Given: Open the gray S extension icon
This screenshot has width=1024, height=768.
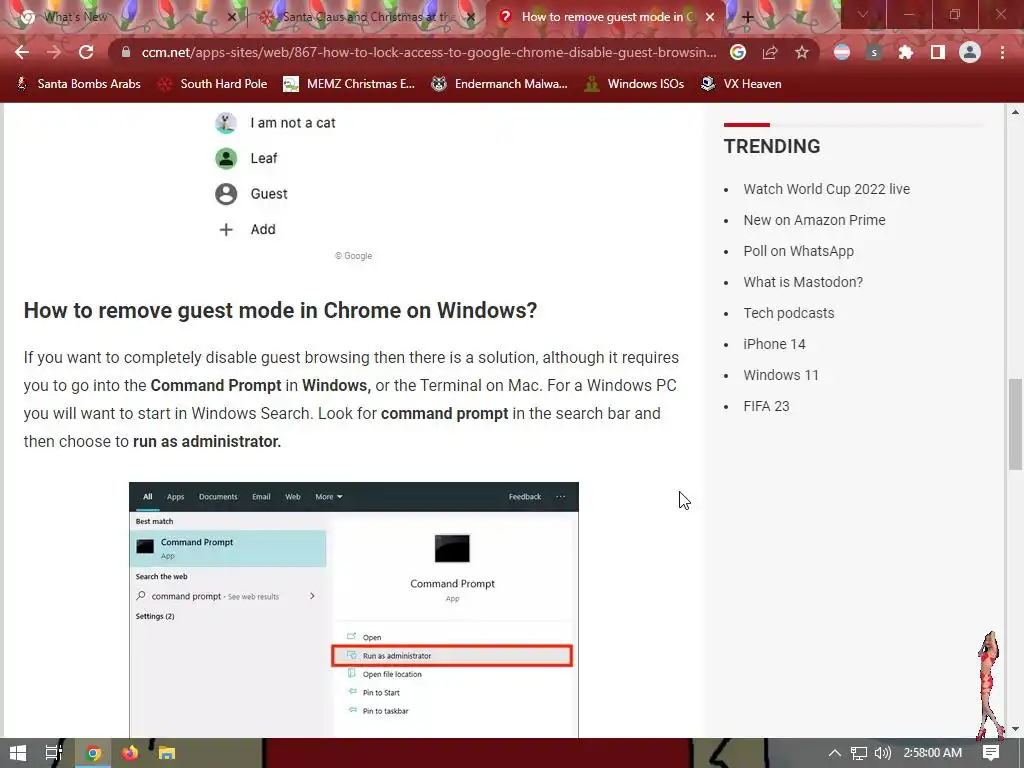Looking at the screenshot, I should click(x=874, y=52).
